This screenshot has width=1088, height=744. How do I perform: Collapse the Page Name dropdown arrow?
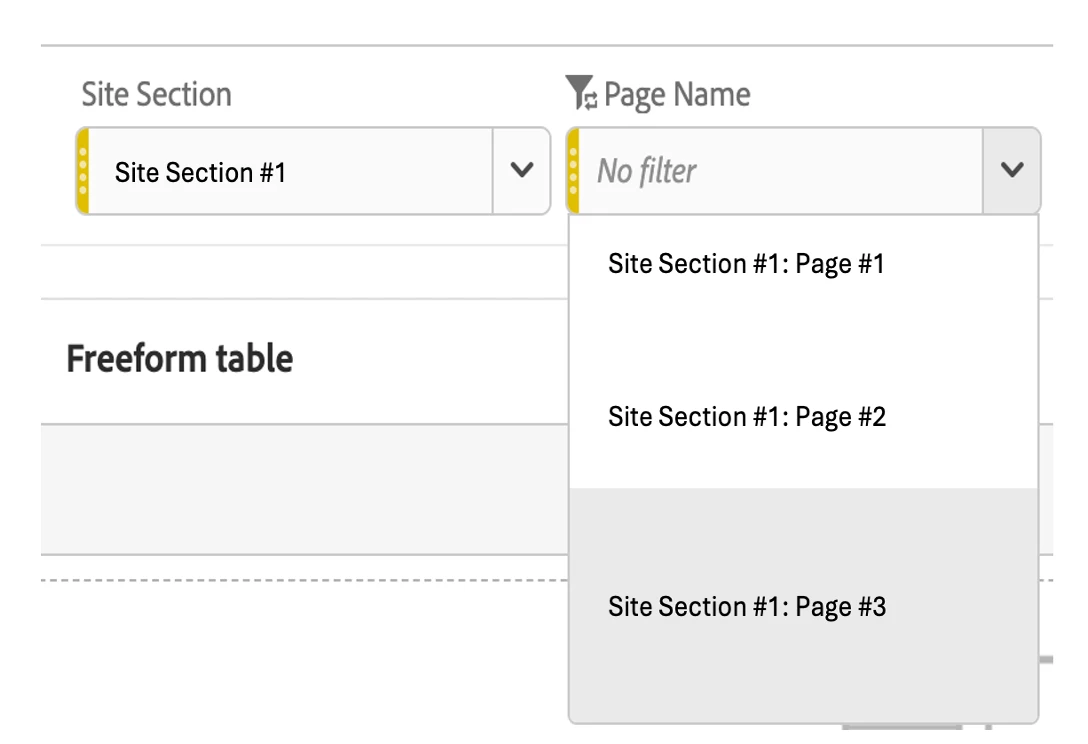point(1012,171)
